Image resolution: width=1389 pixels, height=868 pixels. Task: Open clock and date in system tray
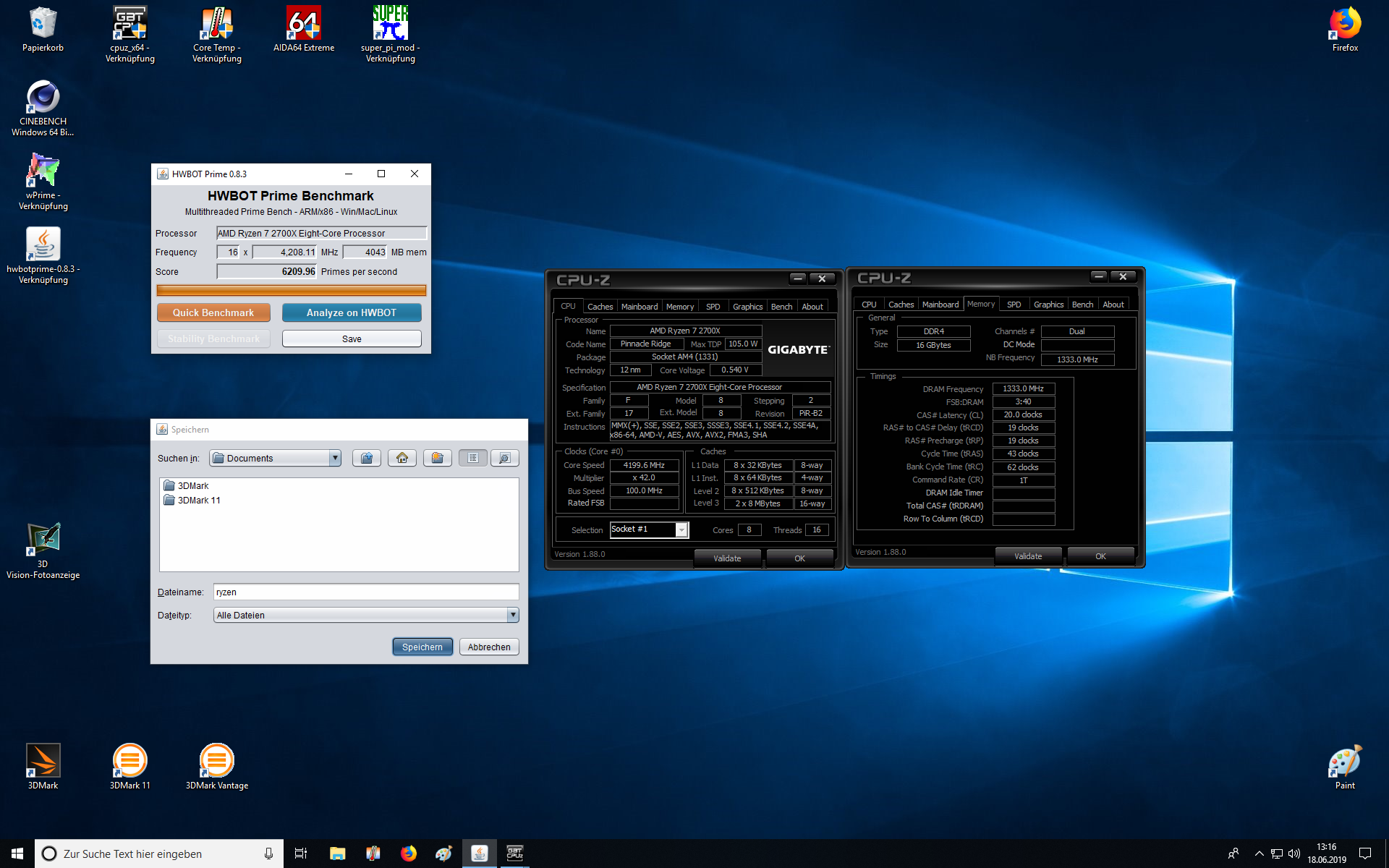point(1326,854)
